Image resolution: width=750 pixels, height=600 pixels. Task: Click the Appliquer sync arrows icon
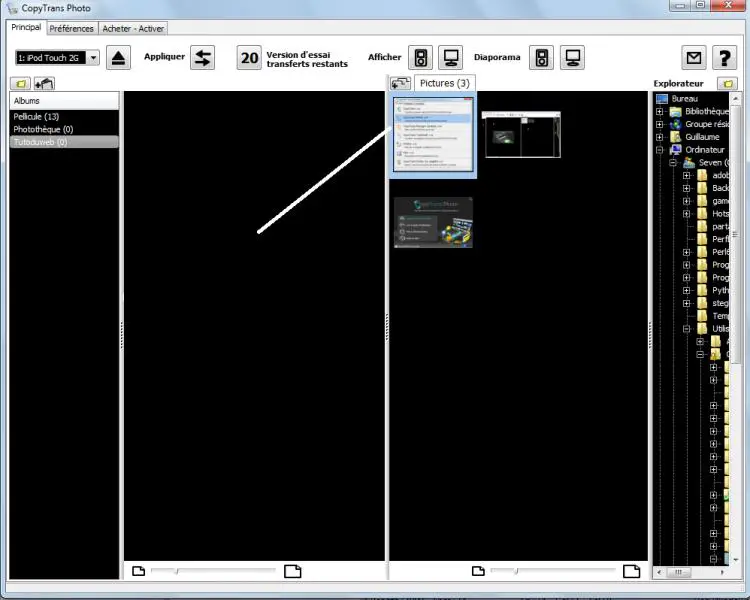202,58
